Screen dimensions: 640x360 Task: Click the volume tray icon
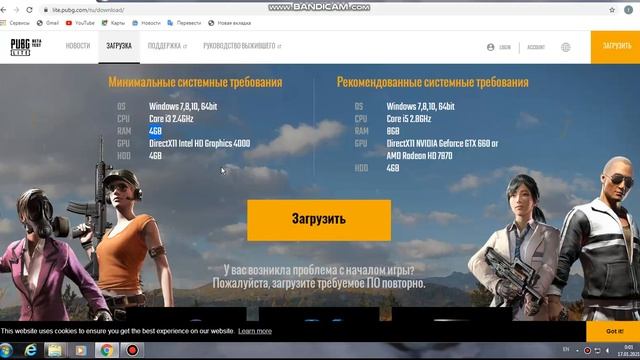tap(607, 350)
